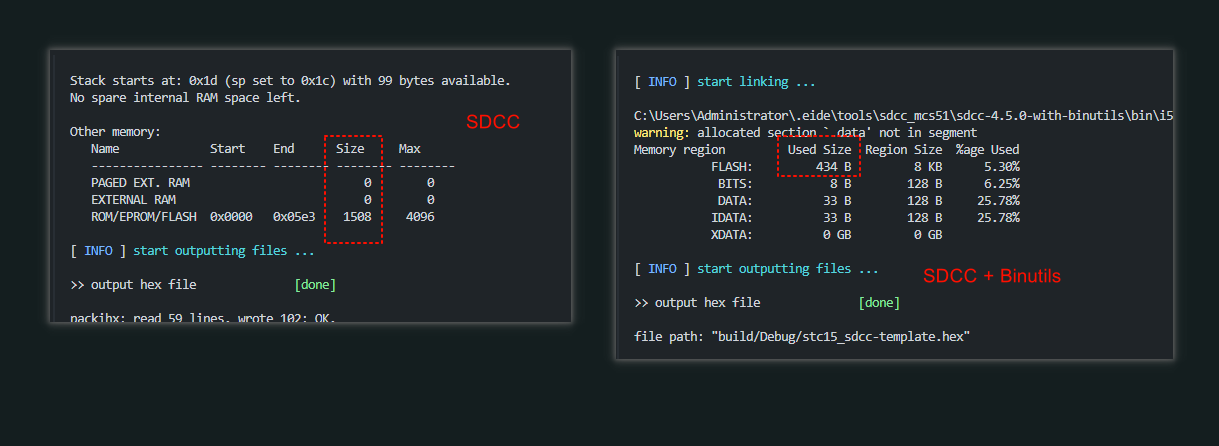1219x446 pixels.
Task: Click the 'start linking ...' info line
Action: [725, 82]
